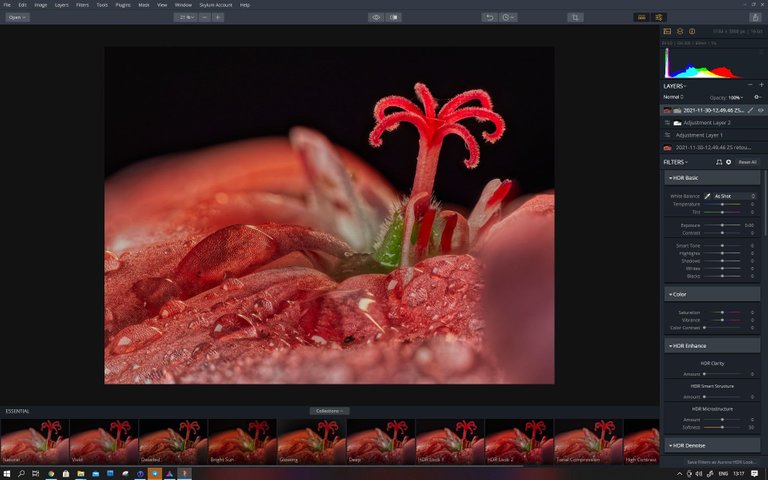Apply the HDR Look 1 preset
768x480 pixels.
[450, 441]
